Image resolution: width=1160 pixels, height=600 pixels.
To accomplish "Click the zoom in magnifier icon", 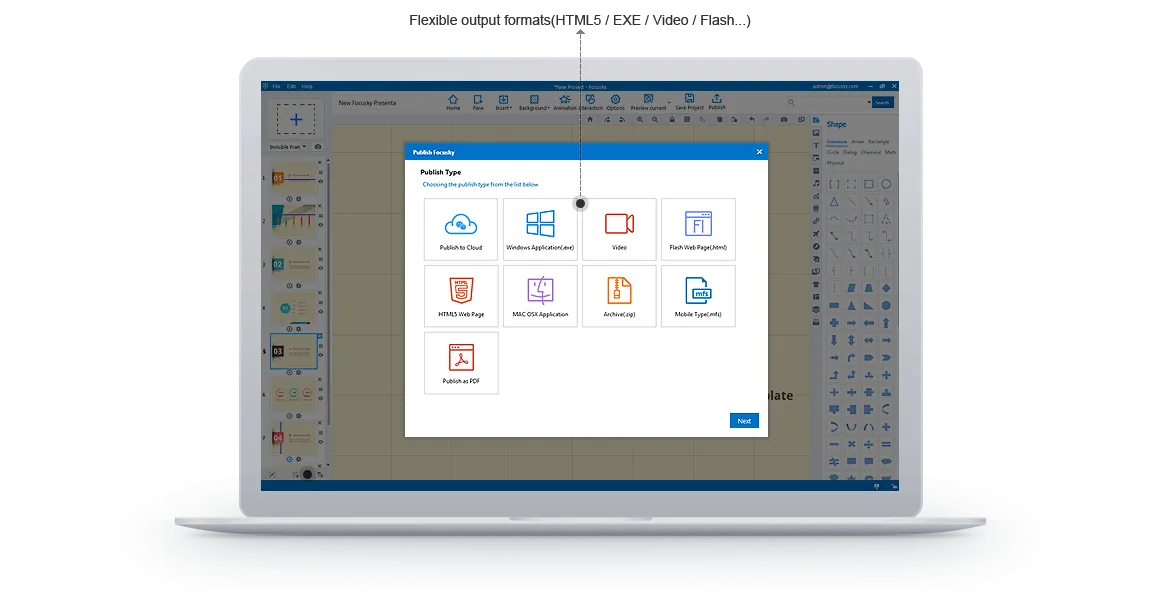I will pos(640,119).
